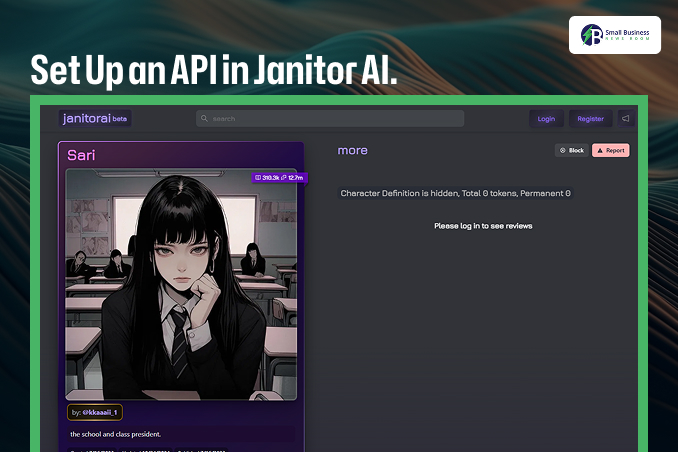Click the Sari character name heading
The image size is (678, 452).
pyautogui.click(x=81, y=155)
